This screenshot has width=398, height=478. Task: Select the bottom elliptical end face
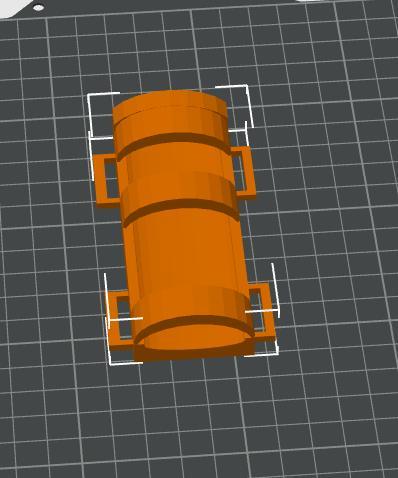[197, 337]
